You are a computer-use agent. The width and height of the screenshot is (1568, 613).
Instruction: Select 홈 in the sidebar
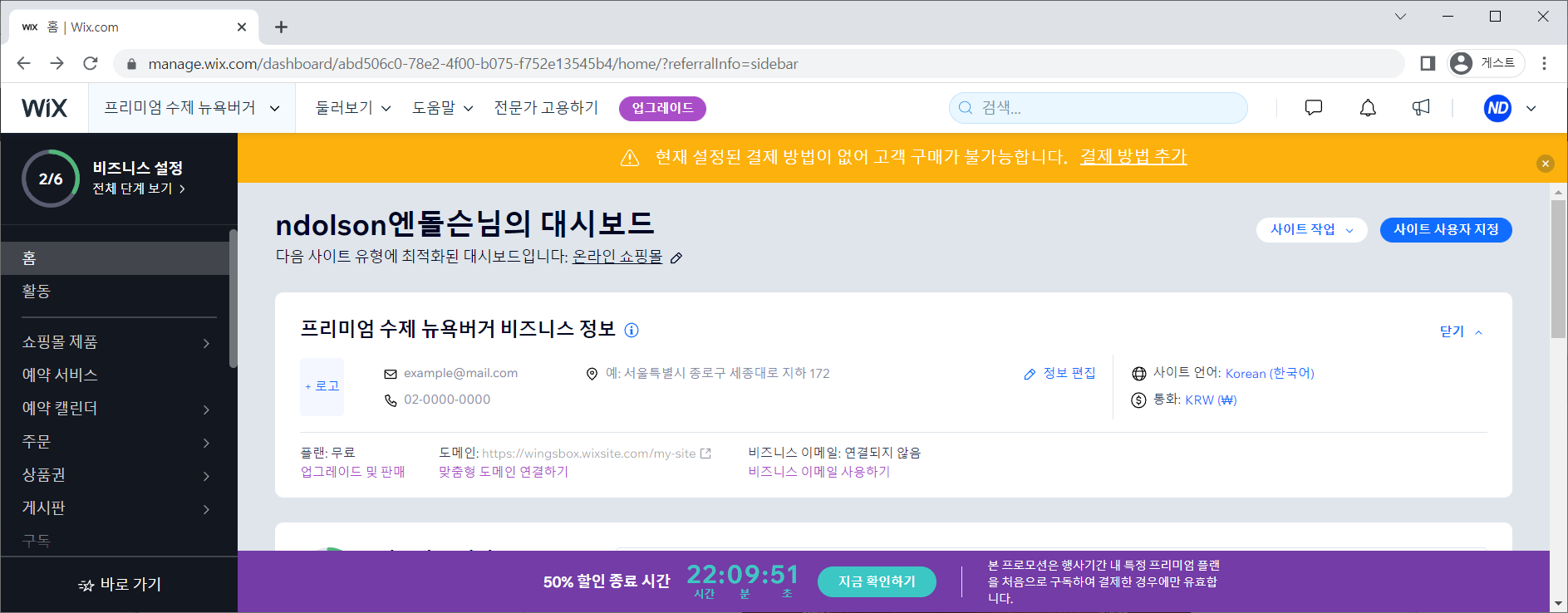[x=115, y=258]
